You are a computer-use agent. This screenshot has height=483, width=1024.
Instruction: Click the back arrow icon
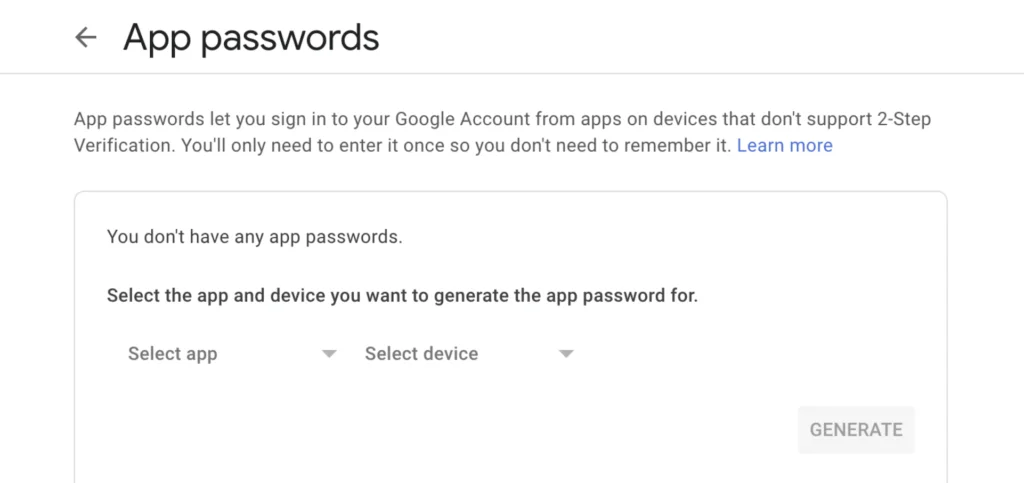tap(86, 38)
